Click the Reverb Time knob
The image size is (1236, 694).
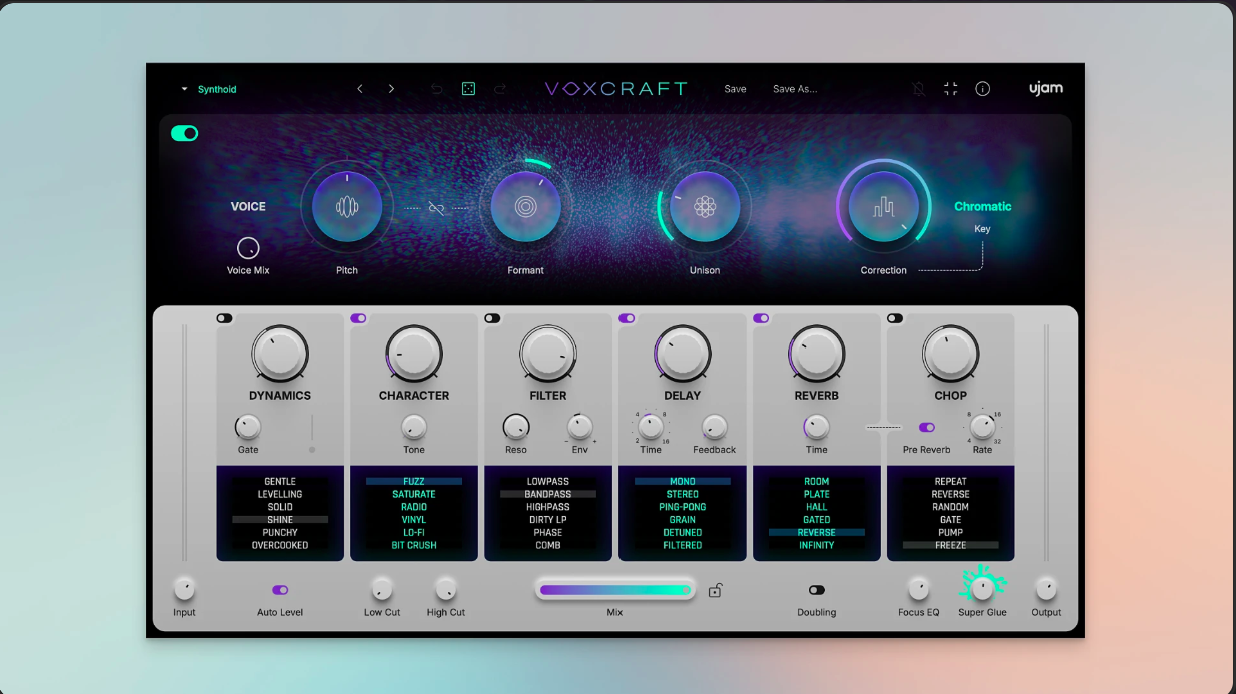[x=817, y=427]
